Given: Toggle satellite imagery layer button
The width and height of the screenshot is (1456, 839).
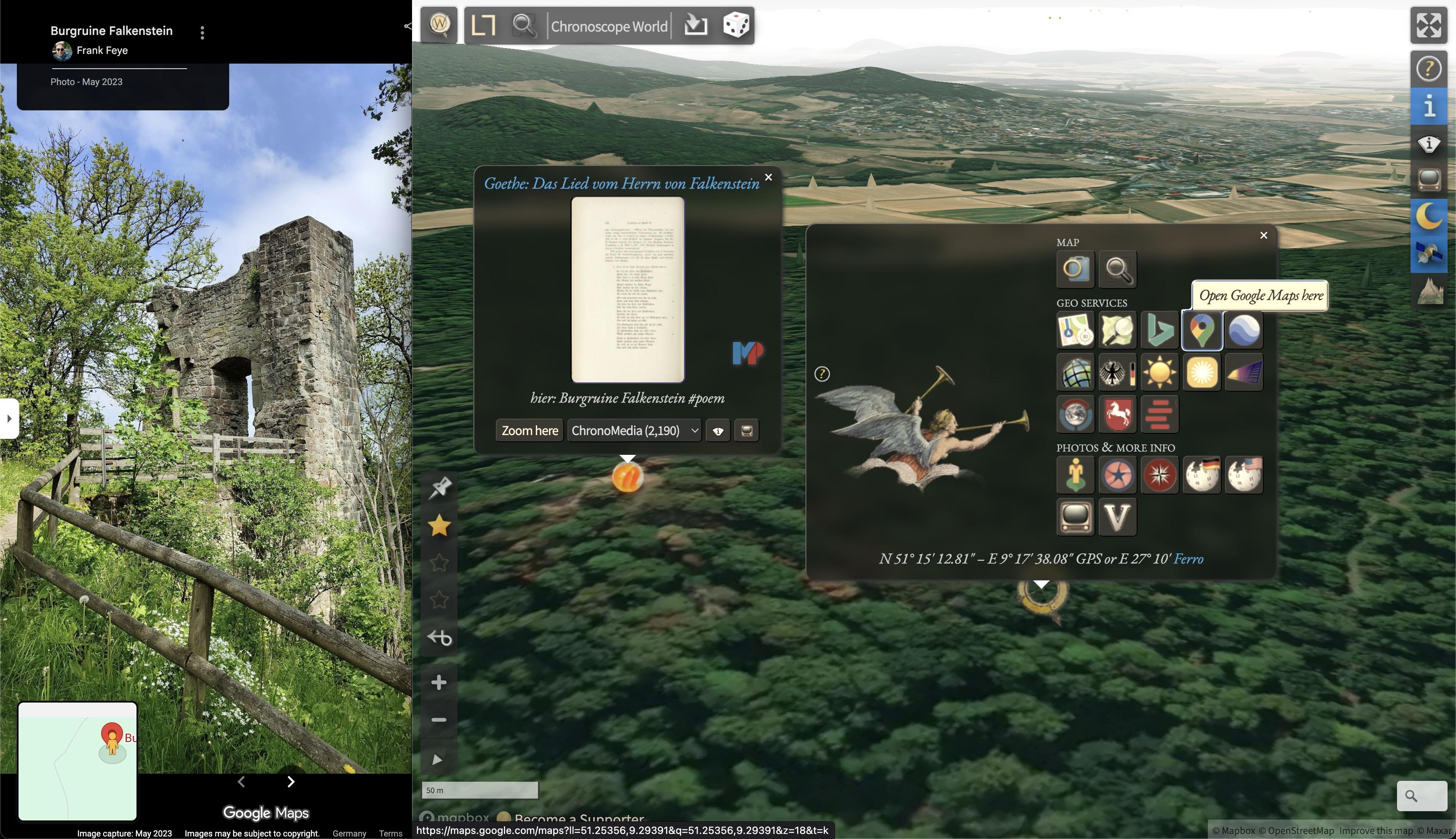Looking at the screenshot, I should click(x=1428, y=254).
